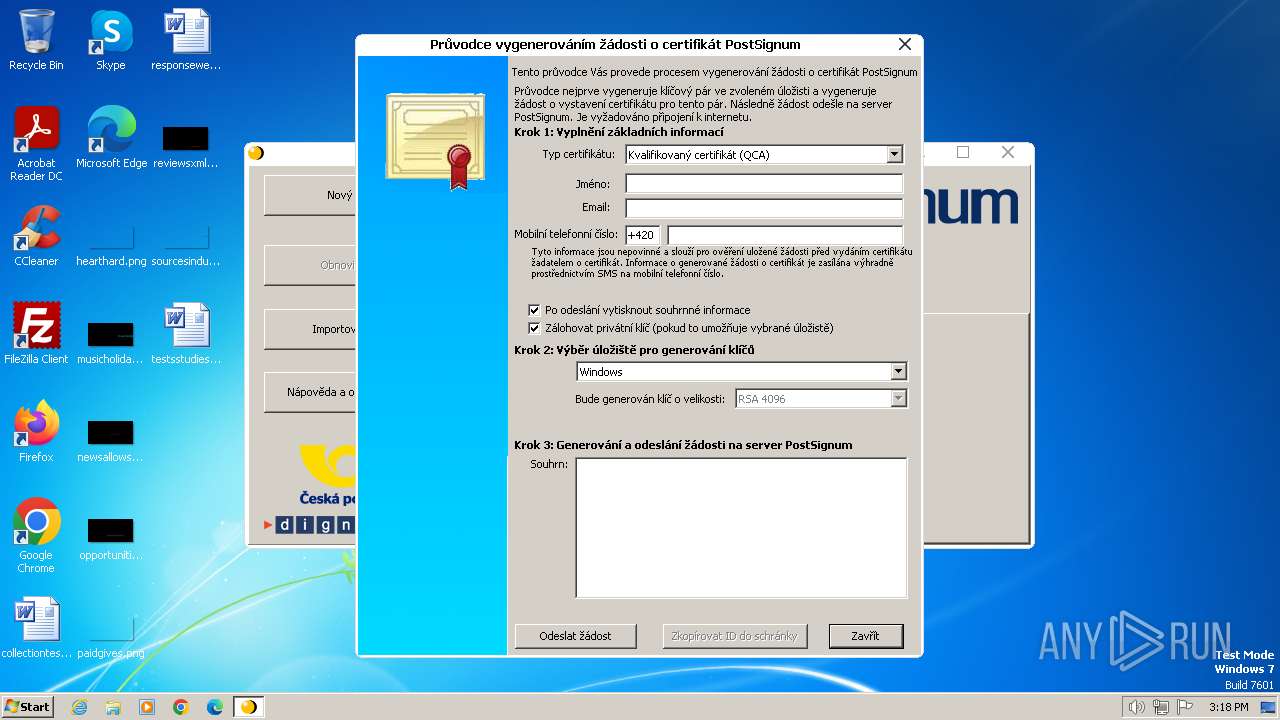Open the sourcesindu desktop file
Image resolution: width=1280 pixels, height=720 pixels.
tap(186, 246)
